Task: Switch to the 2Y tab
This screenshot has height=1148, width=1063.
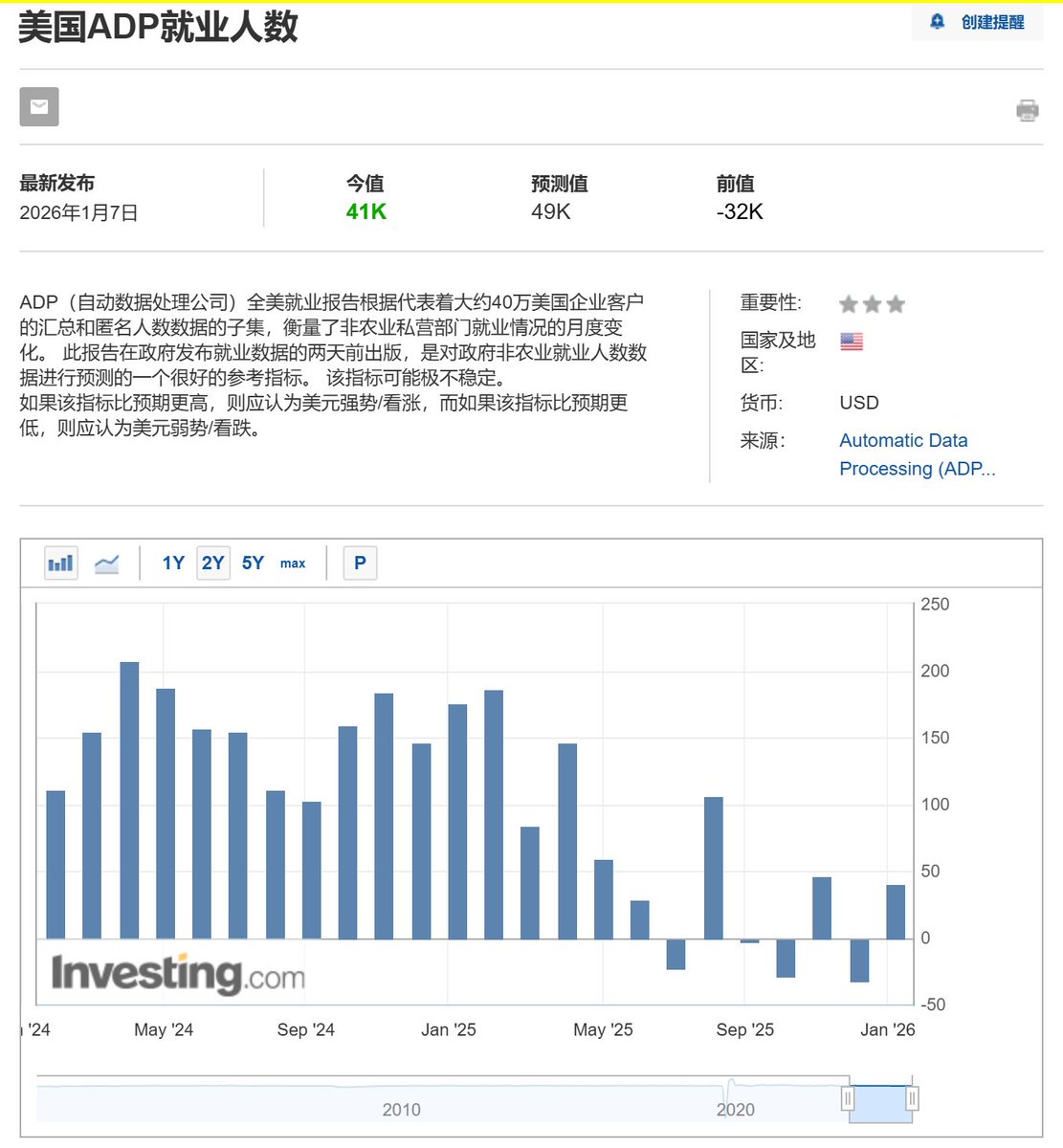Action: pyautogui.click(x=212, y=563)
